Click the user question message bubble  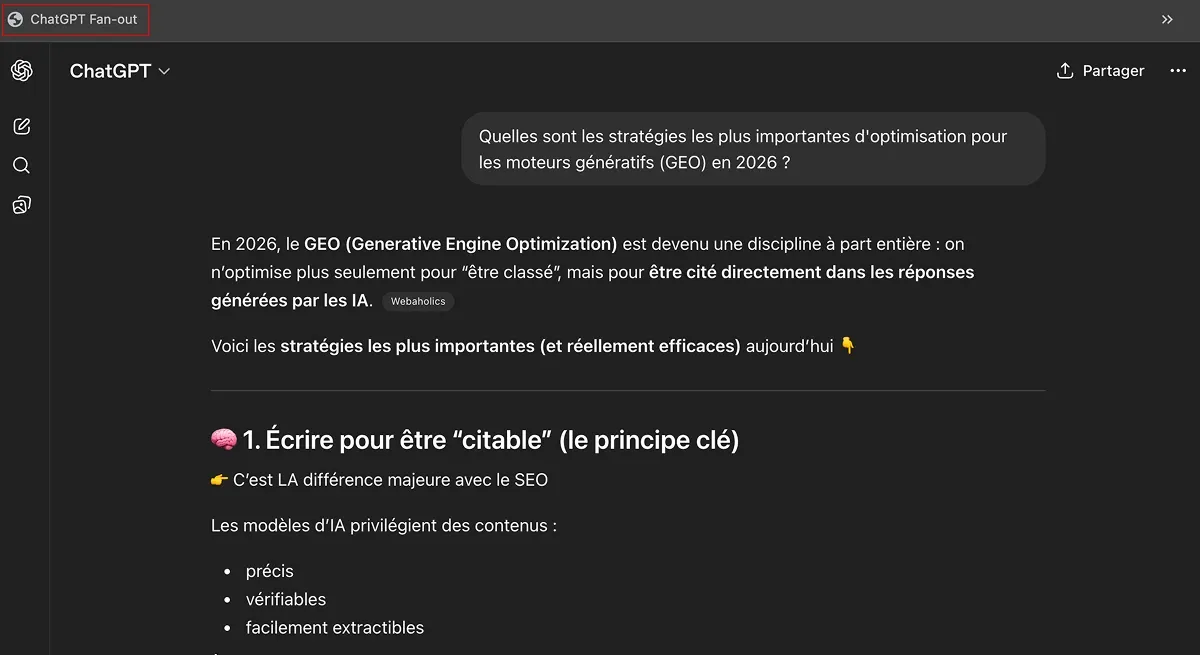751,150
